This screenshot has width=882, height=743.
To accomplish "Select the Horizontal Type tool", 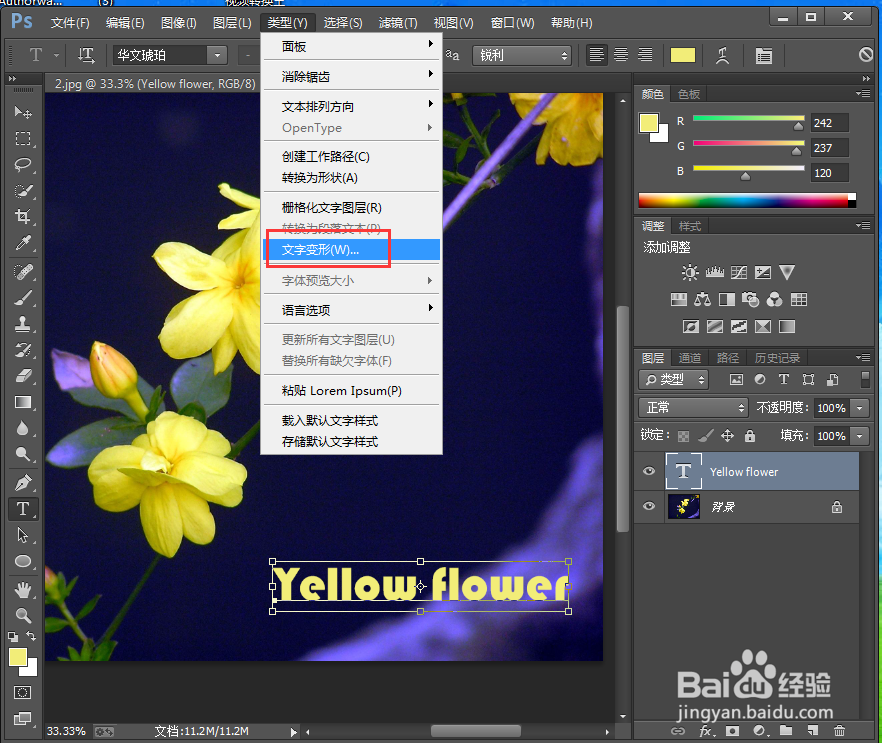I will pos(22,508).
